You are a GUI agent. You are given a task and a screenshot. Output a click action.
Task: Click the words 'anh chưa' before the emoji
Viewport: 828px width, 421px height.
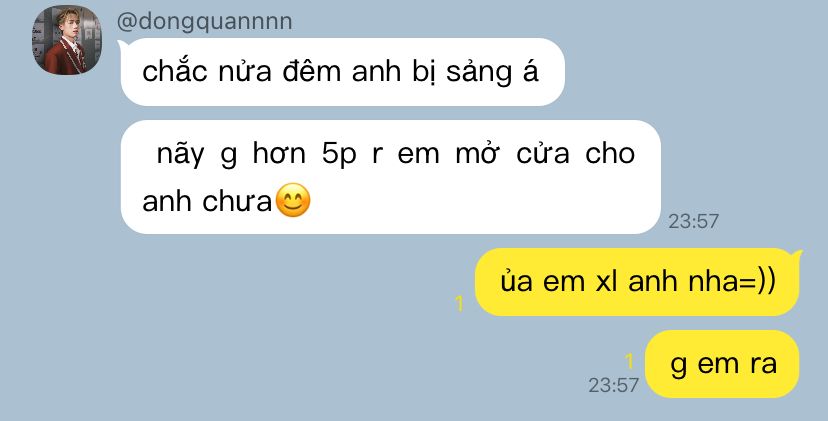click(207, 201)
